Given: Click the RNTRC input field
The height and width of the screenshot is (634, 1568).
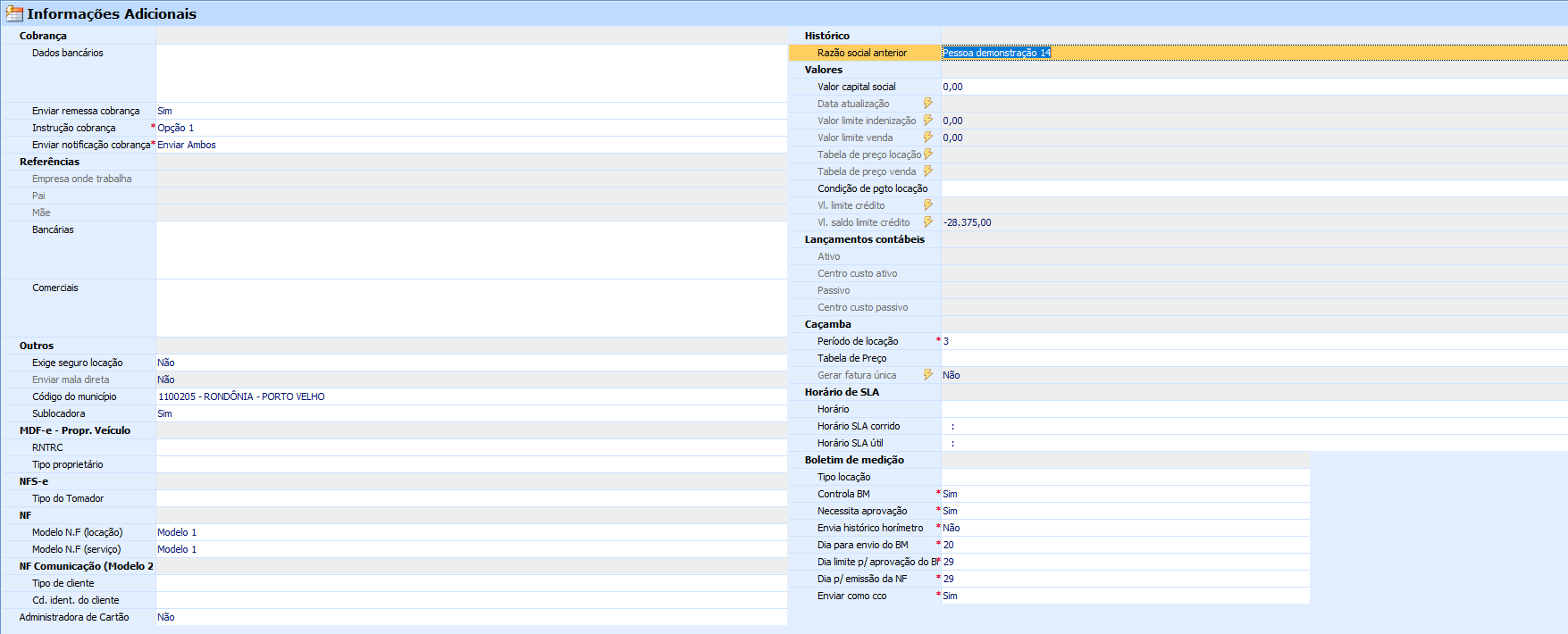Looking at the screenshot, I should 472,447.
